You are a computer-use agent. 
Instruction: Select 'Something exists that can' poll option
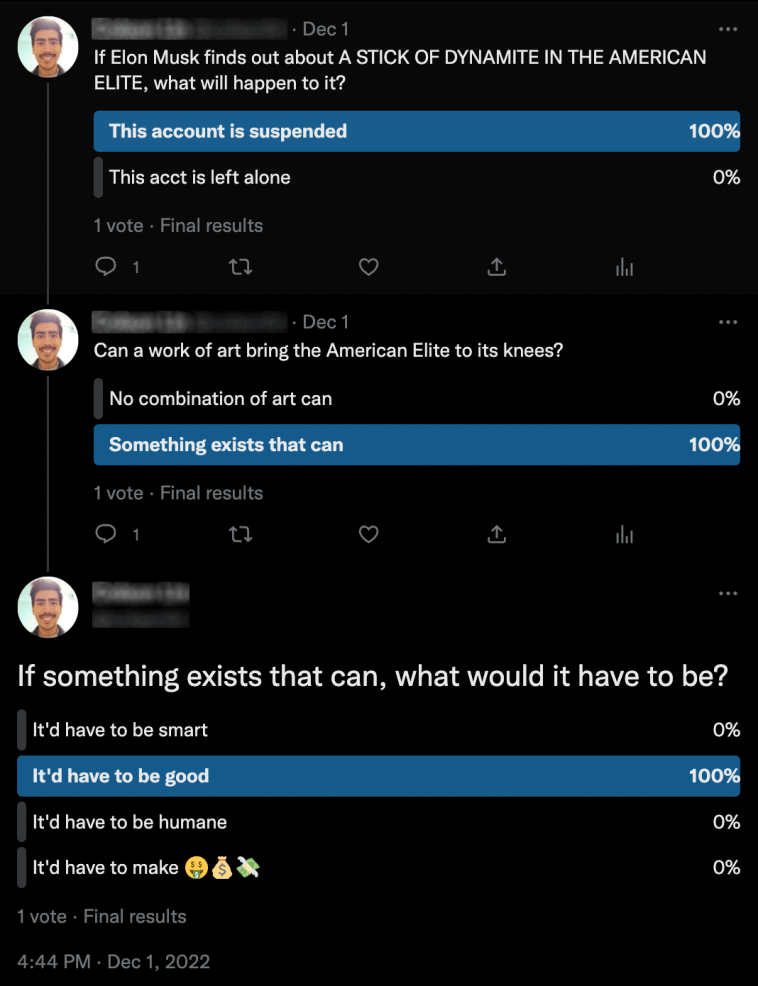tap(416, 445)
